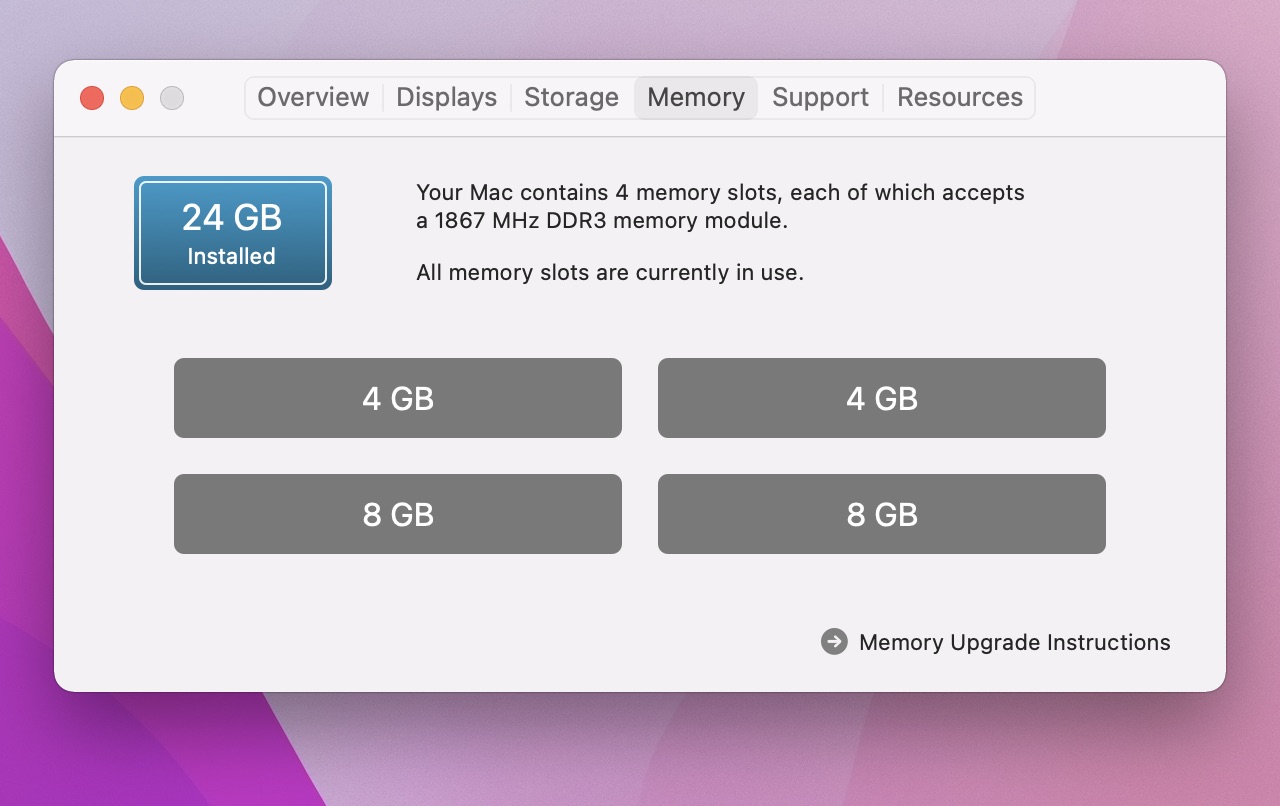Click the right 8 GB memory slot
1280x806 pixels.
(882, 514)
